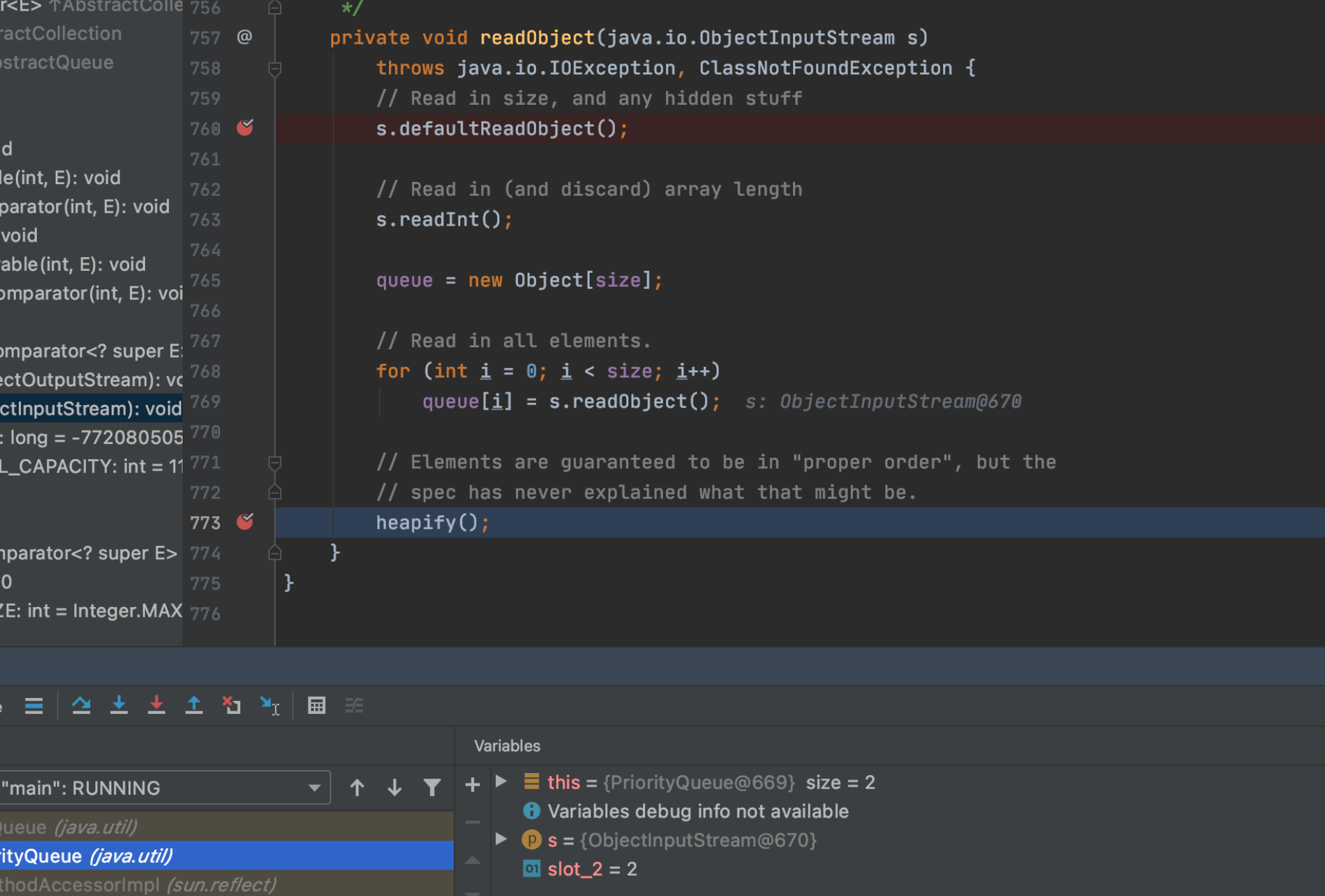Expand the 's' ObjectInputStream@670 variable
The width and height of the screenshot is (1325, 896).
(501, 839)
